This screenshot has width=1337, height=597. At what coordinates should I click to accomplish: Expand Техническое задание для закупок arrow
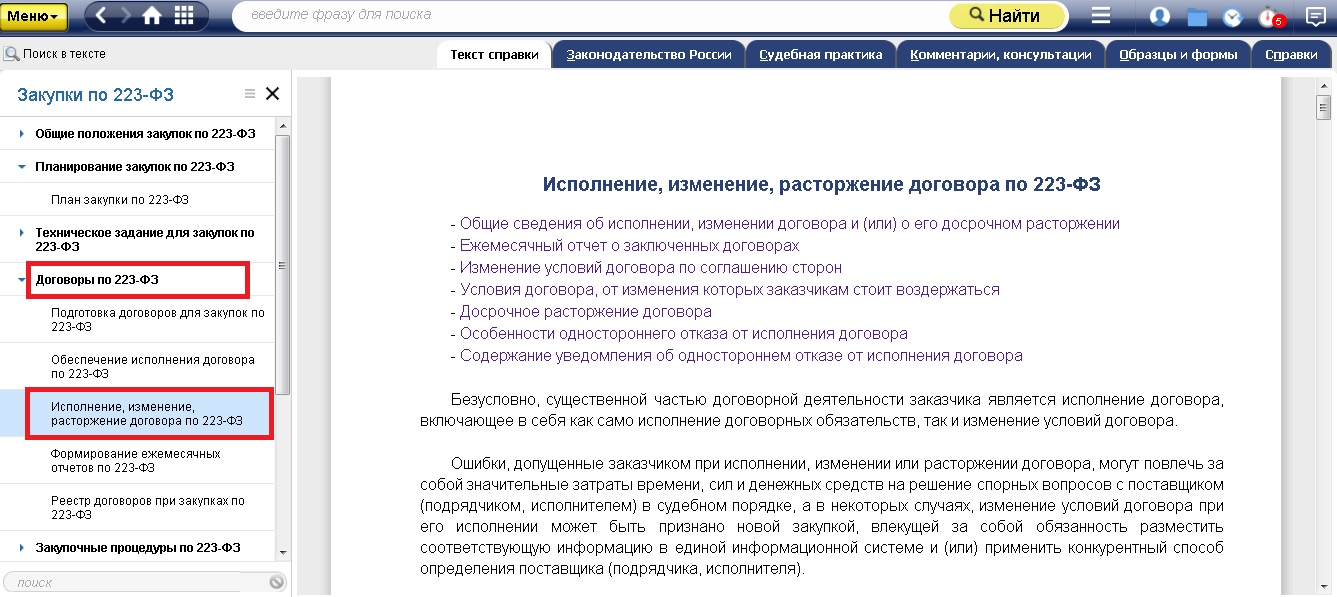coord(22,233)
